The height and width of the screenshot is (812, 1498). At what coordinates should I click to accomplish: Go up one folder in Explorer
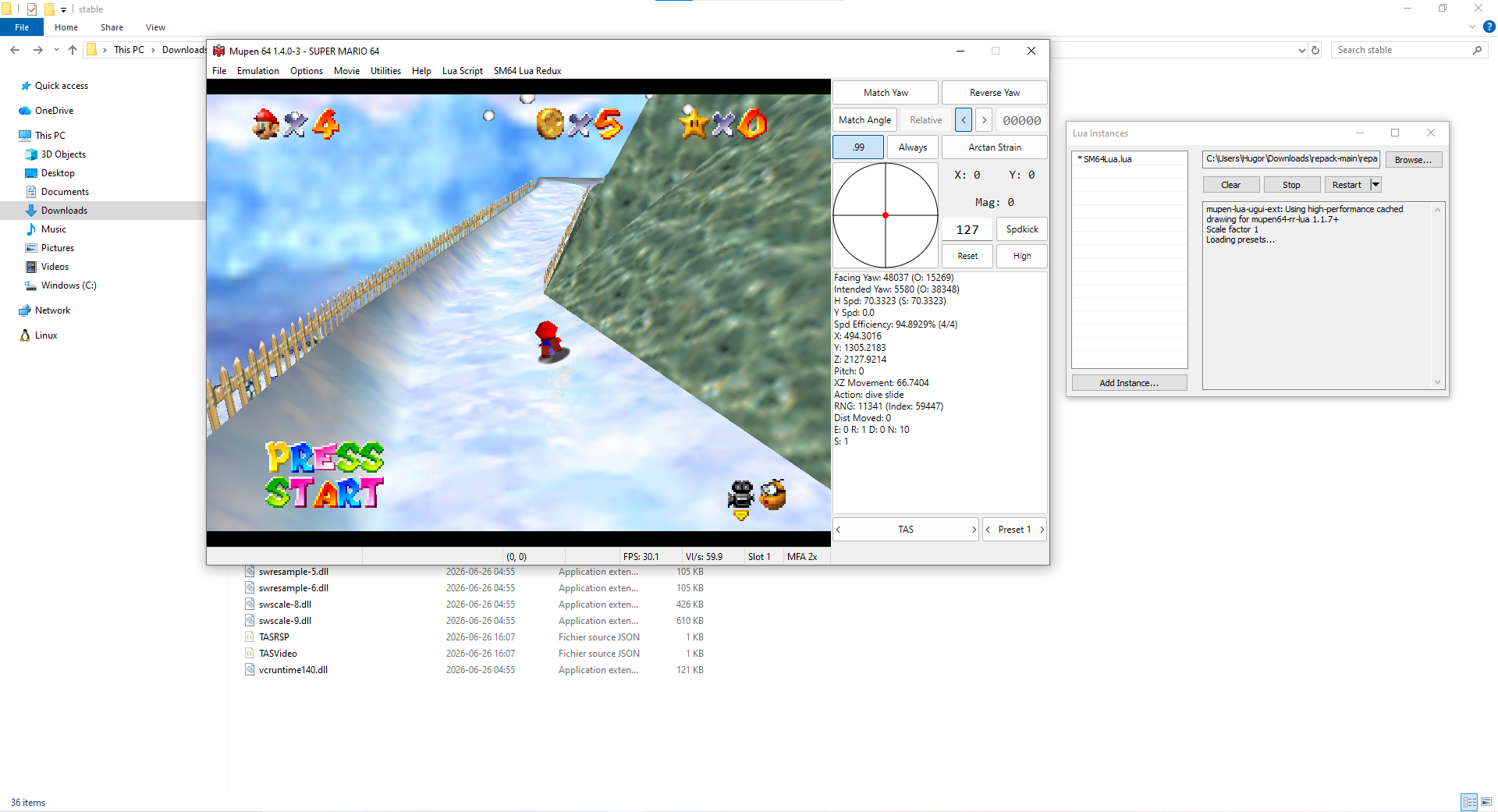(73, 50)
